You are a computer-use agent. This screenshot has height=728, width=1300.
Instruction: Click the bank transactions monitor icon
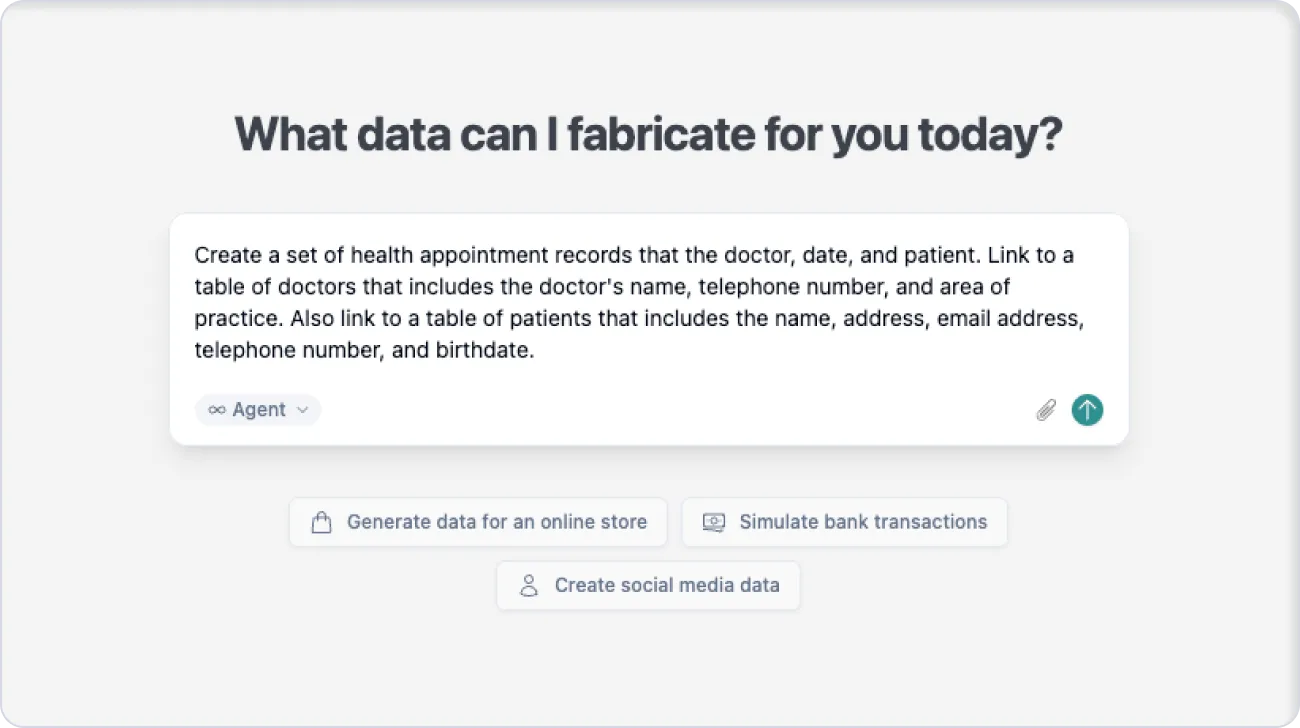(713, 522)
